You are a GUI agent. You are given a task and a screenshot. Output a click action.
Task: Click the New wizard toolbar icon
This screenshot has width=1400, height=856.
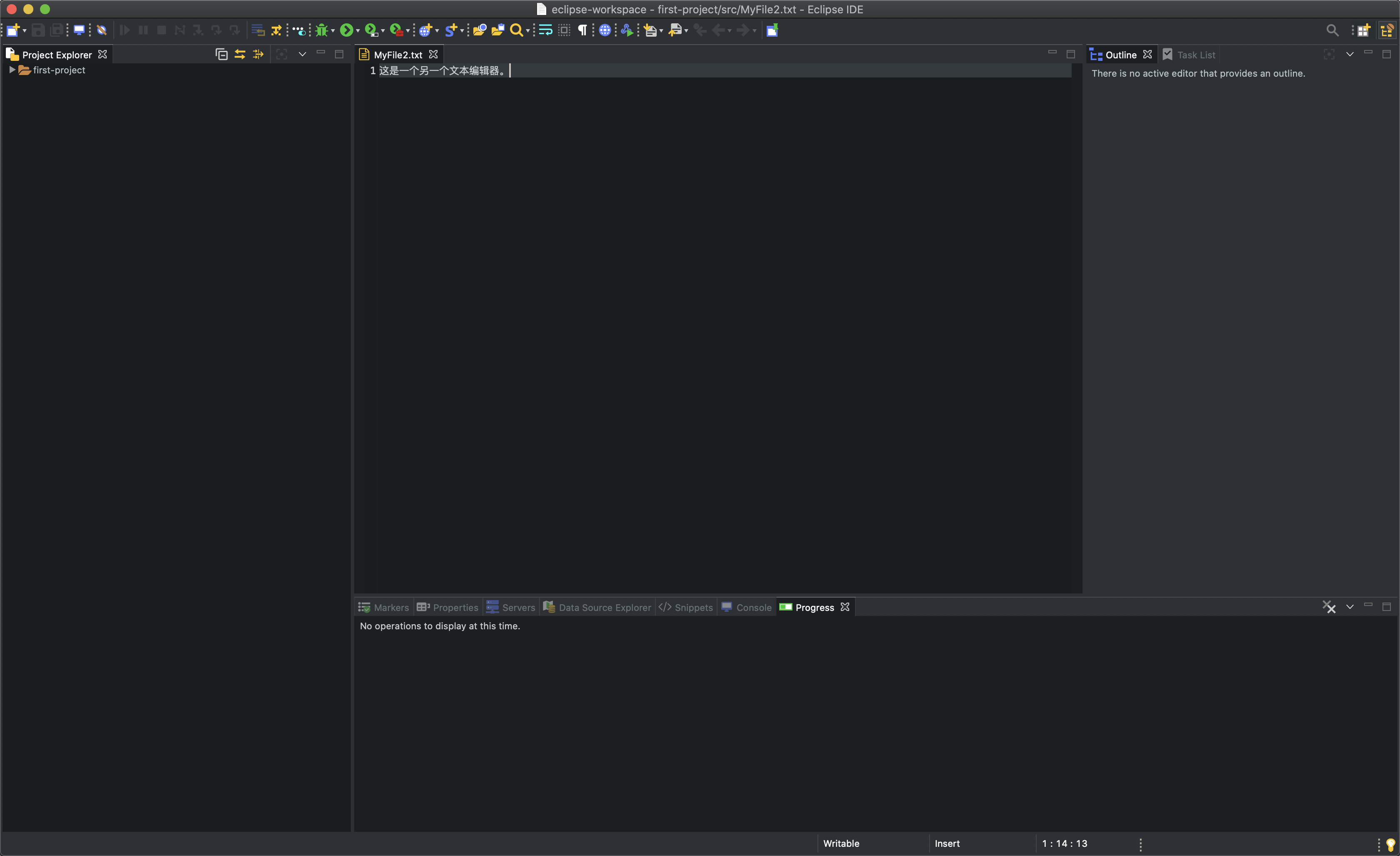(13, 30)
